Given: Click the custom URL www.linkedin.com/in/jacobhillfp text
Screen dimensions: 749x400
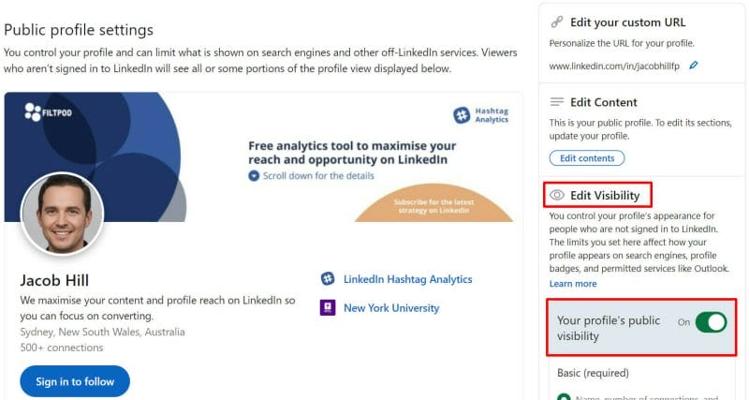Looking at the screenshot, I should [x=615, y=66].
